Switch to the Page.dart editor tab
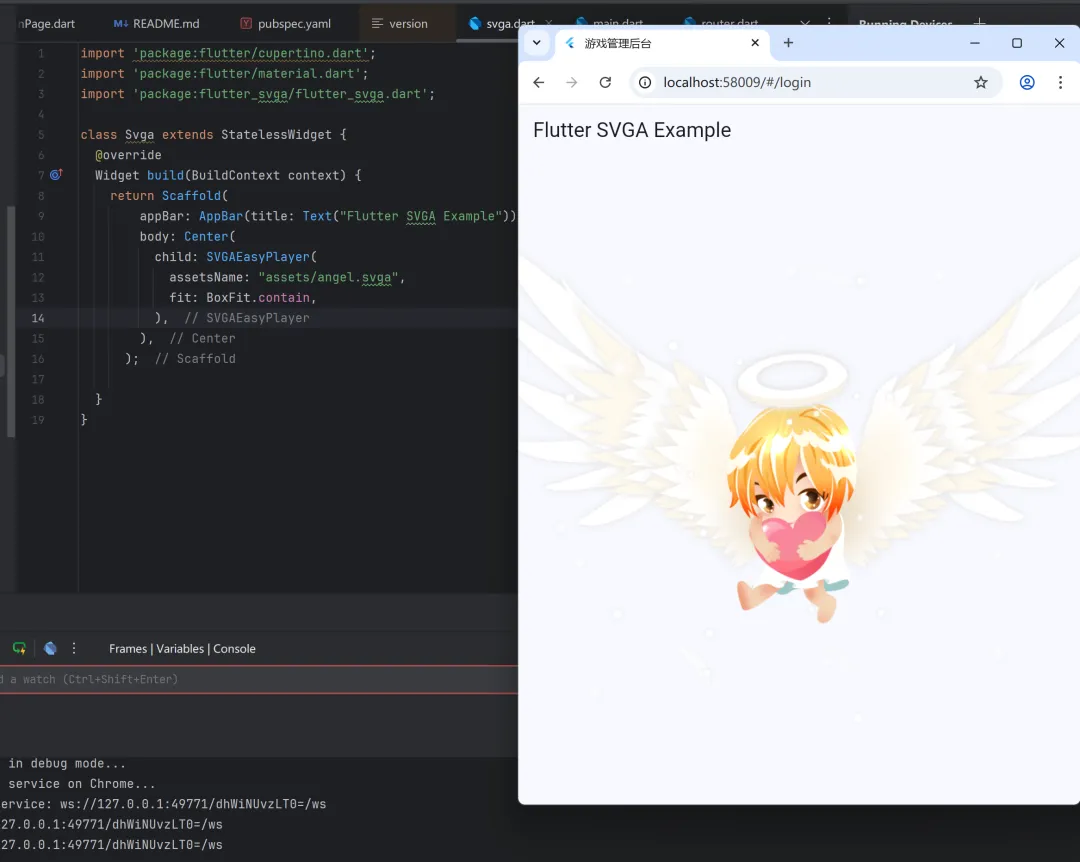The image size is (1080, 862). tap(47, 23)
